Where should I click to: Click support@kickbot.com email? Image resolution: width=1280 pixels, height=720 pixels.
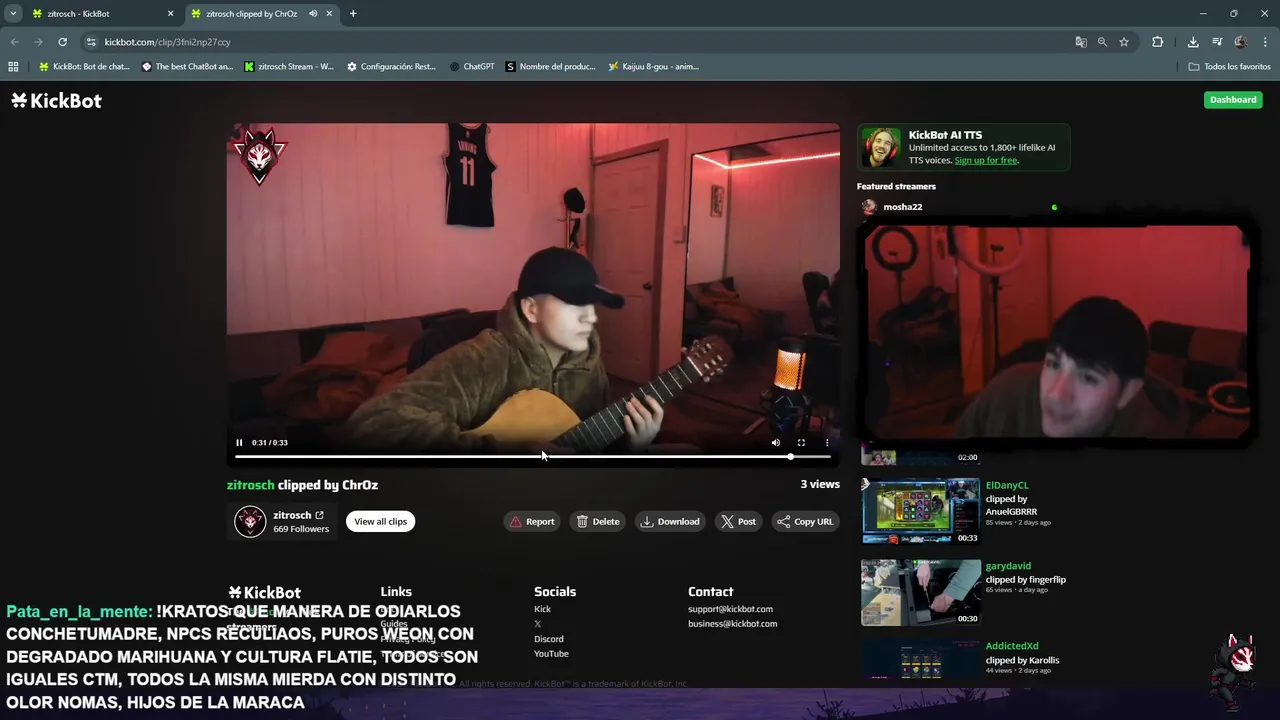[x=730, y=609]
